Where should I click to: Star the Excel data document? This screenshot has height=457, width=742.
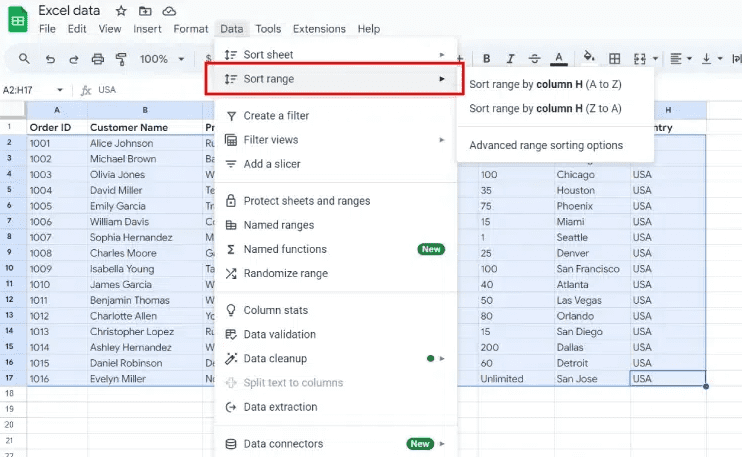(121, 10)
